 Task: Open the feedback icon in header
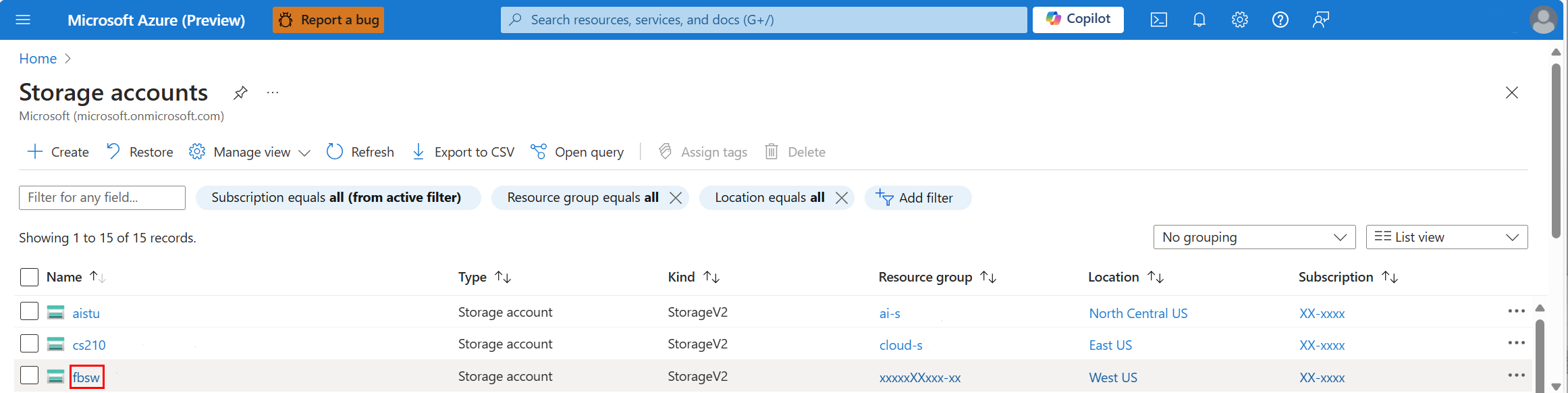[1321, 20]
